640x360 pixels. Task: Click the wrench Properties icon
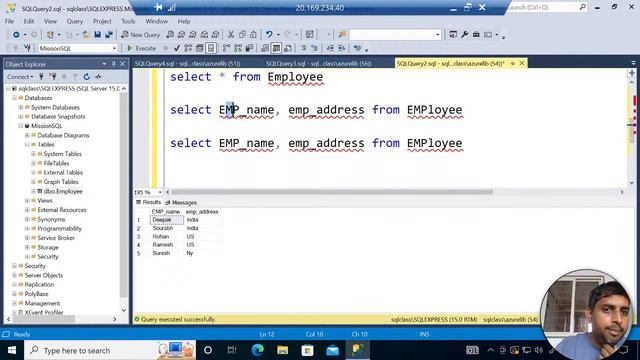click(x=464, y=35)
